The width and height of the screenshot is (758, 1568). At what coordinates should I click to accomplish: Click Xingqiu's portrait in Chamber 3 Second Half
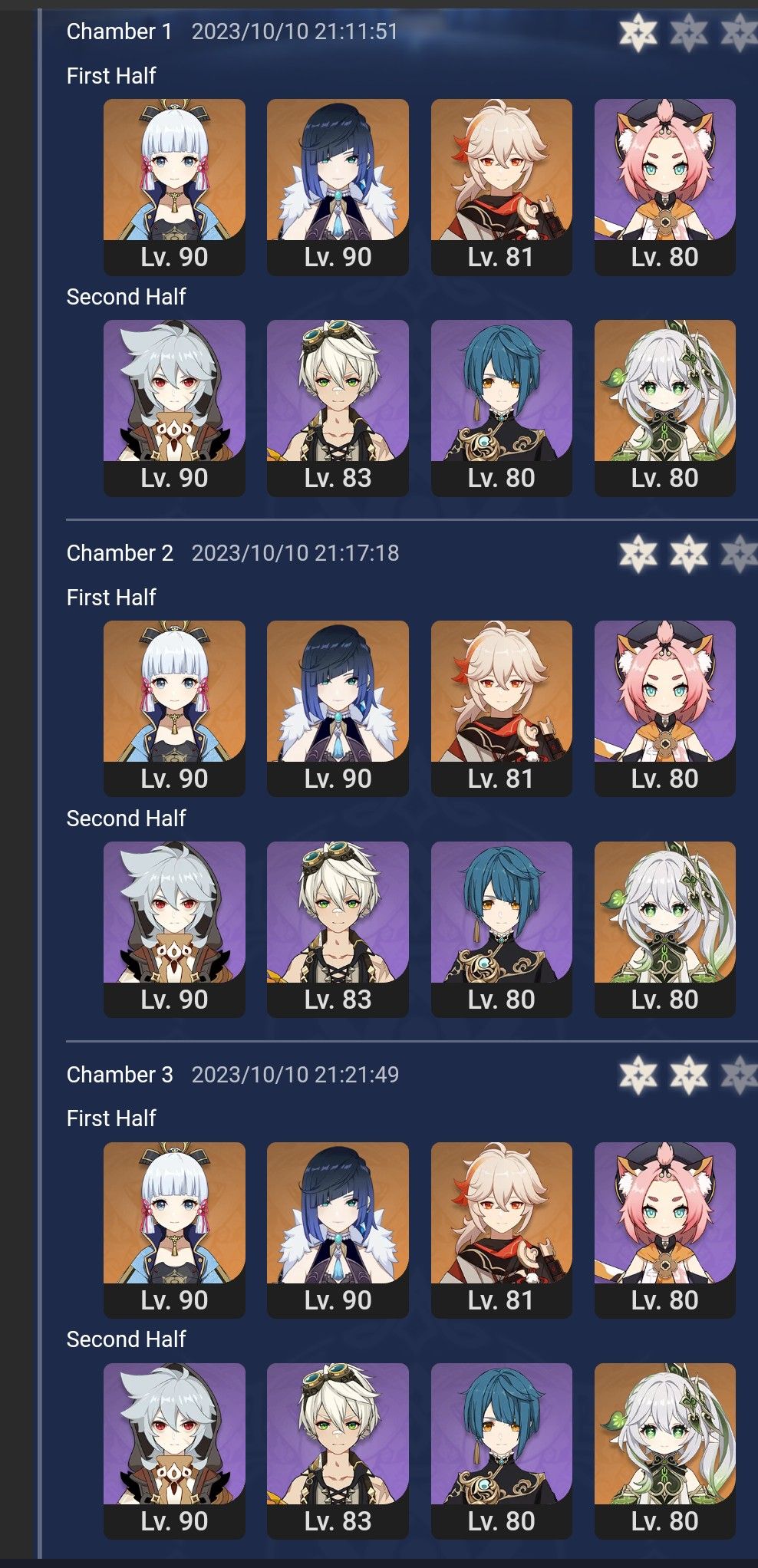coord(501,1451)
